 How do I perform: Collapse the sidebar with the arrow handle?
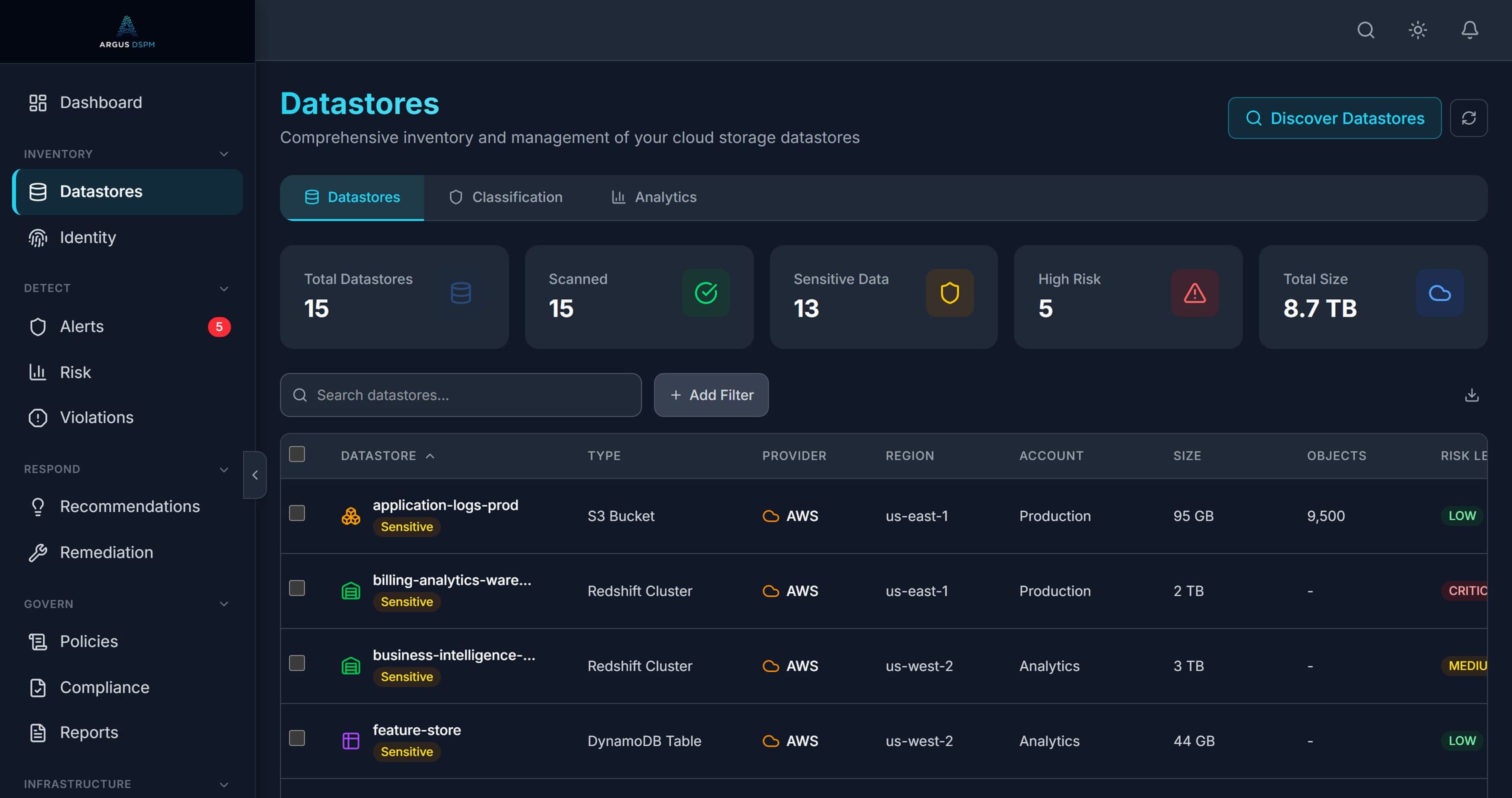(x=255, y=475)
